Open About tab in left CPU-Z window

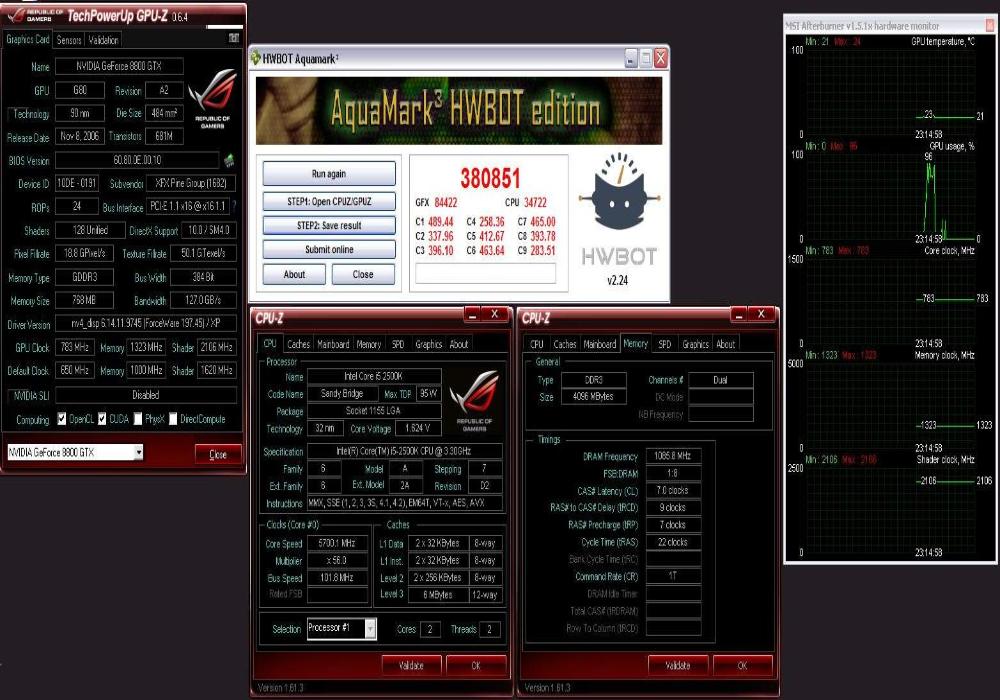[459, 344]
